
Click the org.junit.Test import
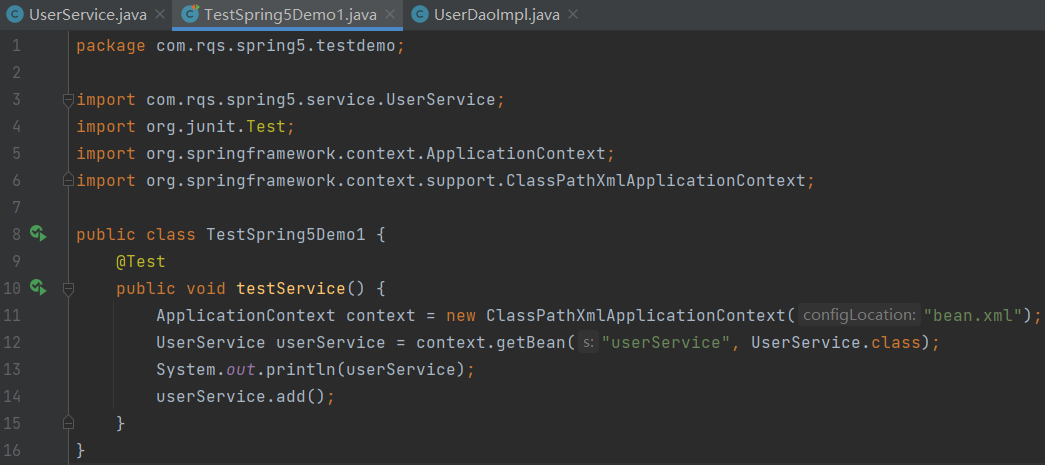click(216, 127)
